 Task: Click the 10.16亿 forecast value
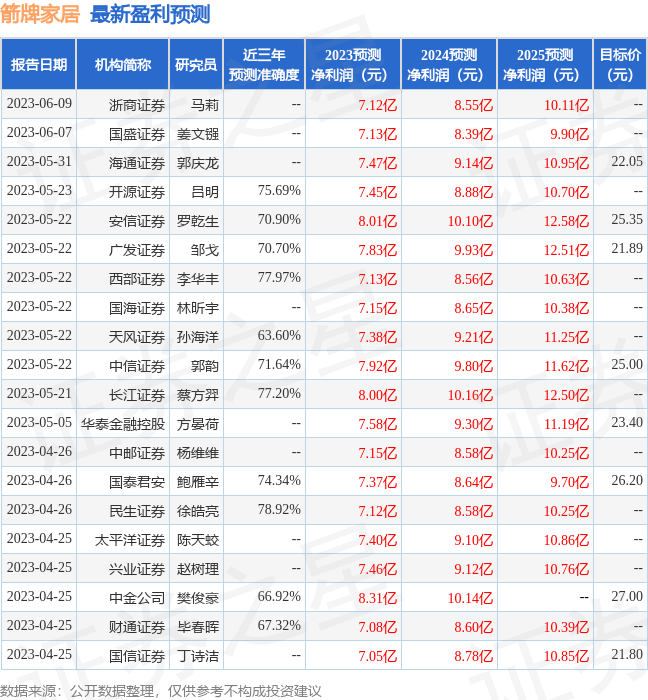(x=470, y=396)
